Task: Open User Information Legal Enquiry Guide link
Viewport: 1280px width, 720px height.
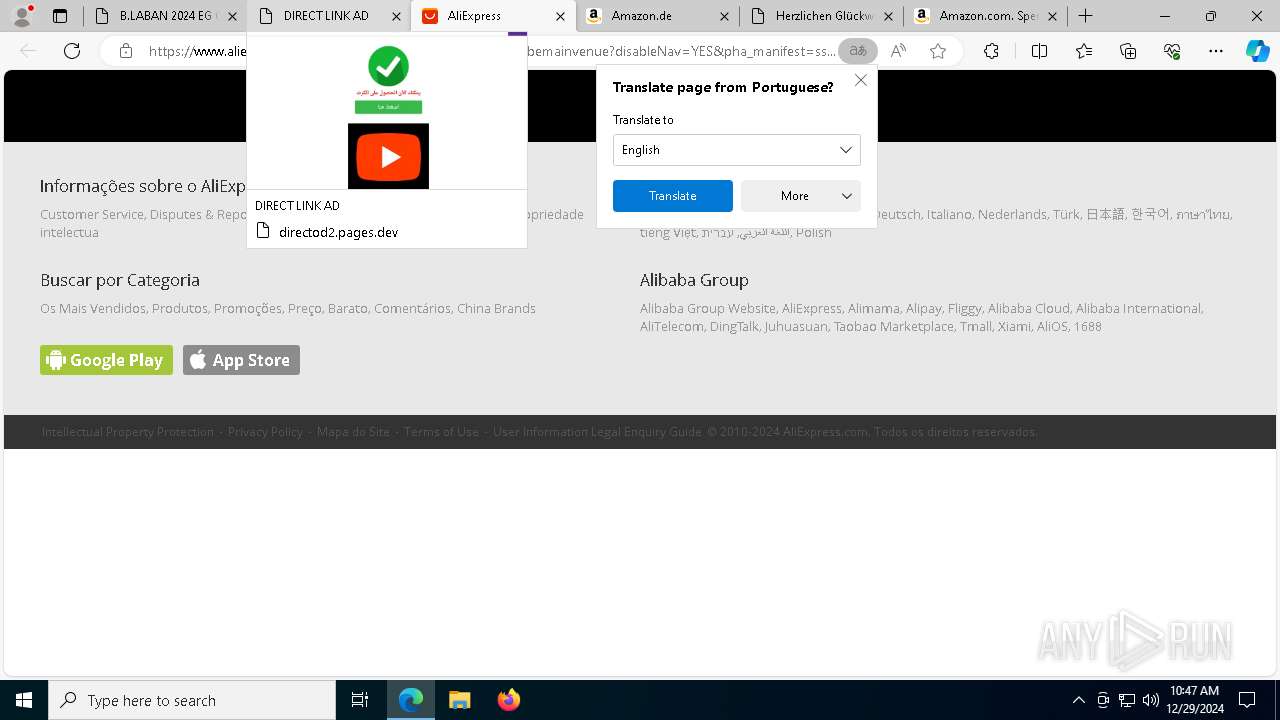Action: (597, 432)
